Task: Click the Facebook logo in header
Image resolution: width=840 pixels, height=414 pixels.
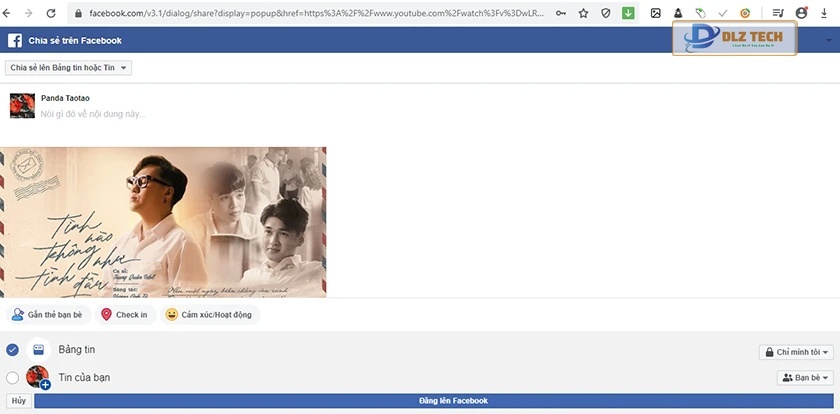Action: (15, 40)
